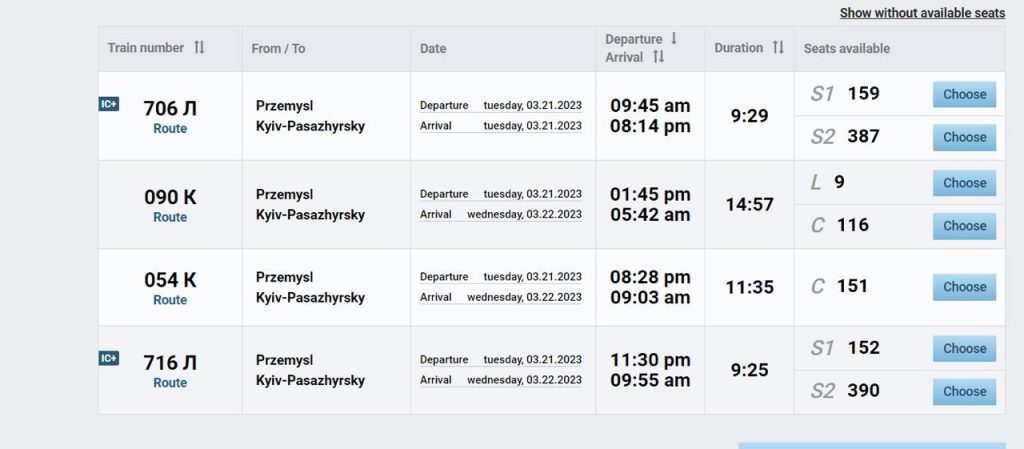Sort by Departure arrow icon
The height and width of the screenshot is (449, 1024).
(674, 38)
